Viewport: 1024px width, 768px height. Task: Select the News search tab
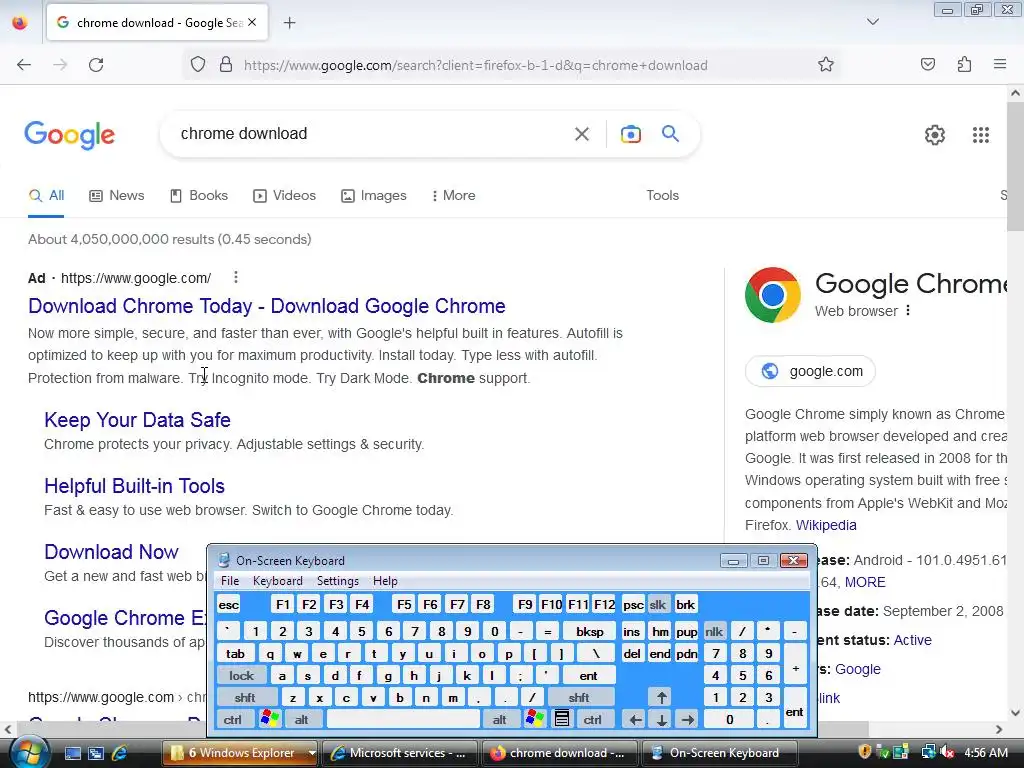pos(117,195)
